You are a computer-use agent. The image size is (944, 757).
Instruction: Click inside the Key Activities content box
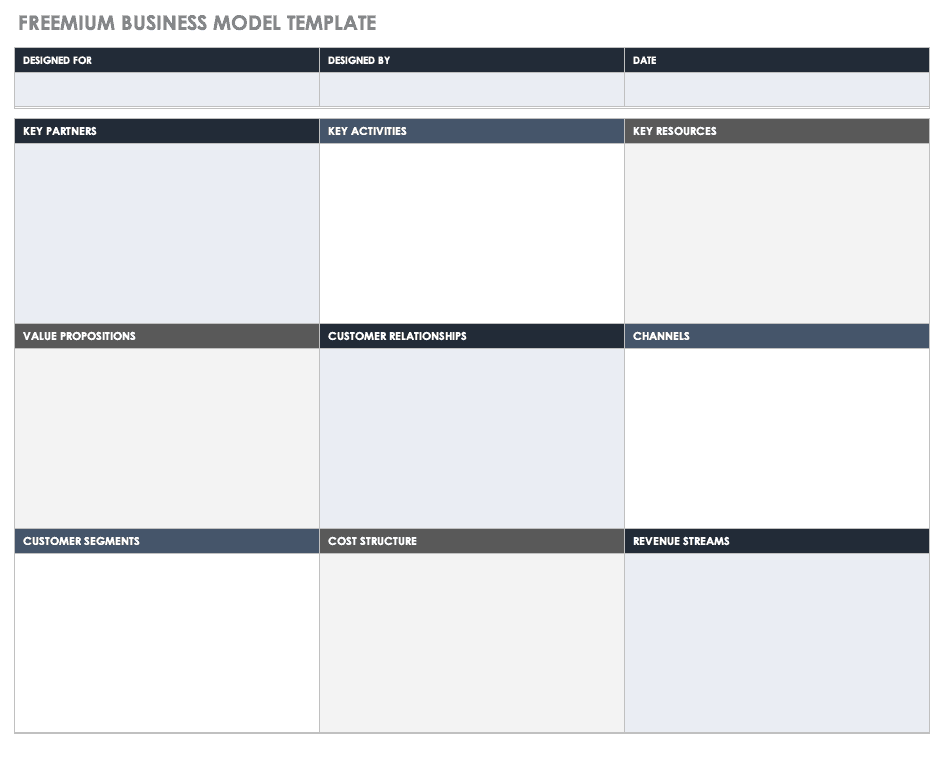pos(472,233)
